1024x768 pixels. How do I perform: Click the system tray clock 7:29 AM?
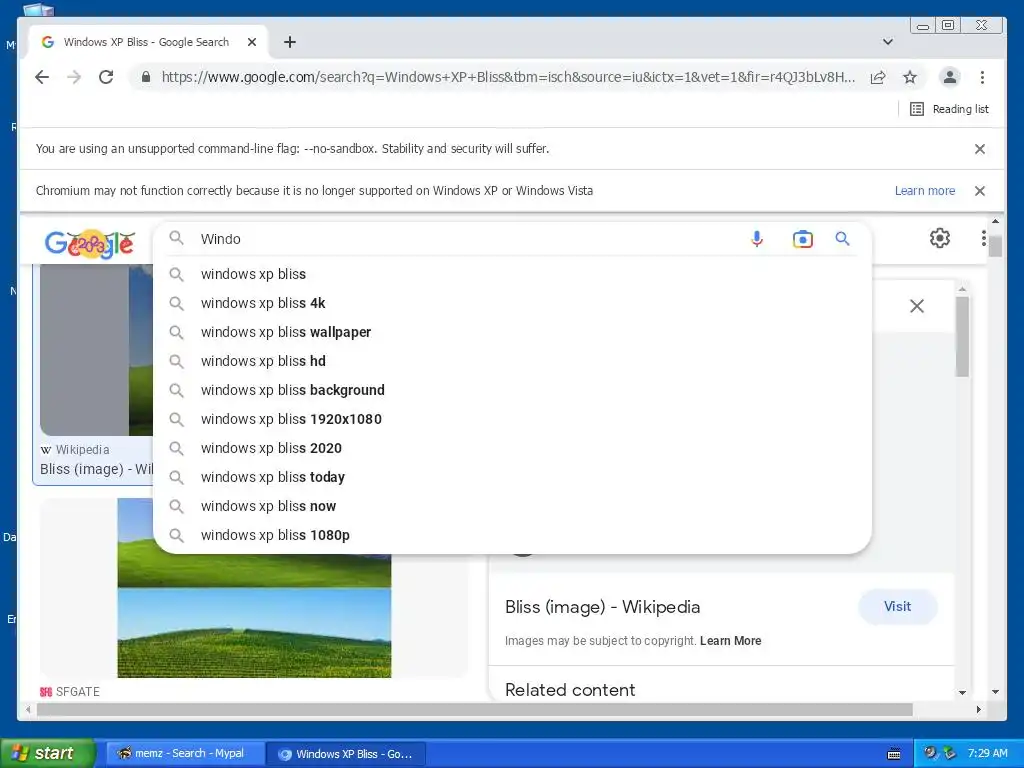tap(987, 753)
